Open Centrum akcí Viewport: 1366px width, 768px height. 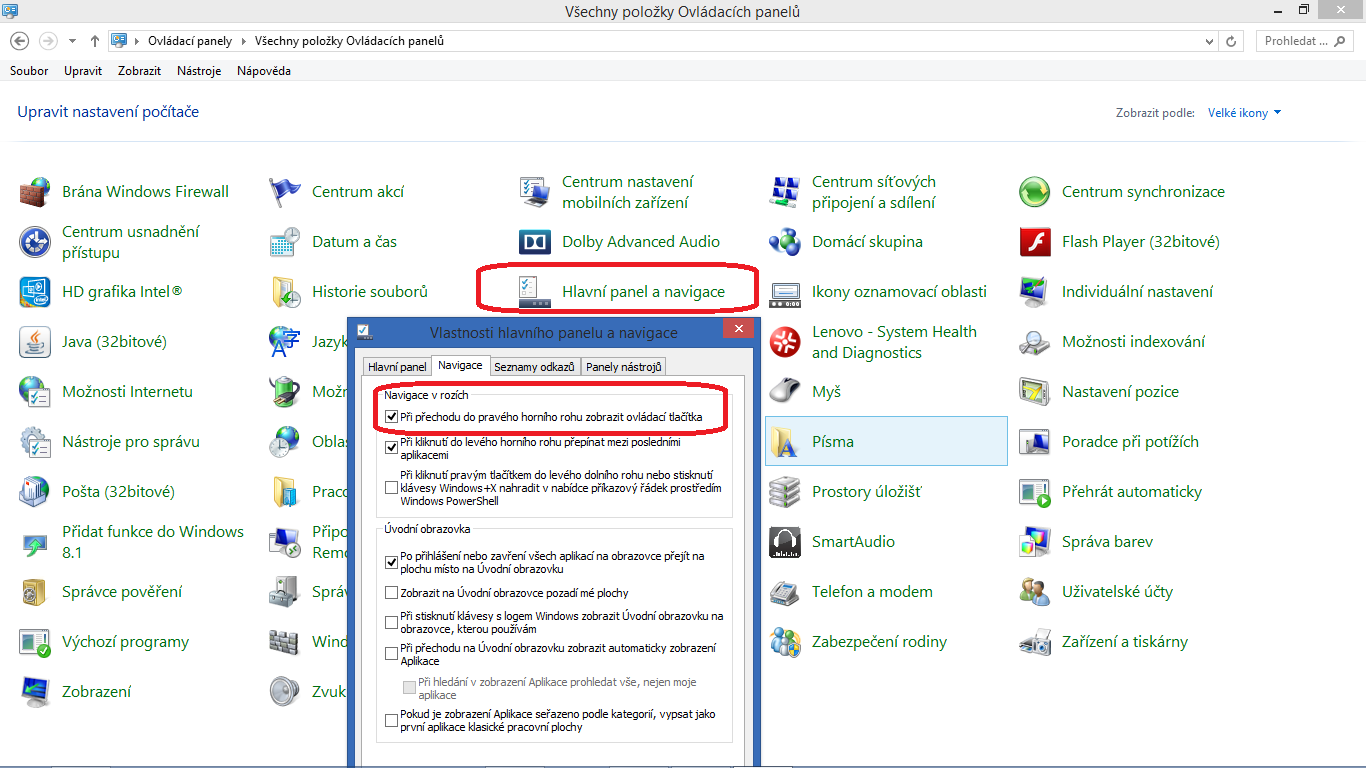337,192
